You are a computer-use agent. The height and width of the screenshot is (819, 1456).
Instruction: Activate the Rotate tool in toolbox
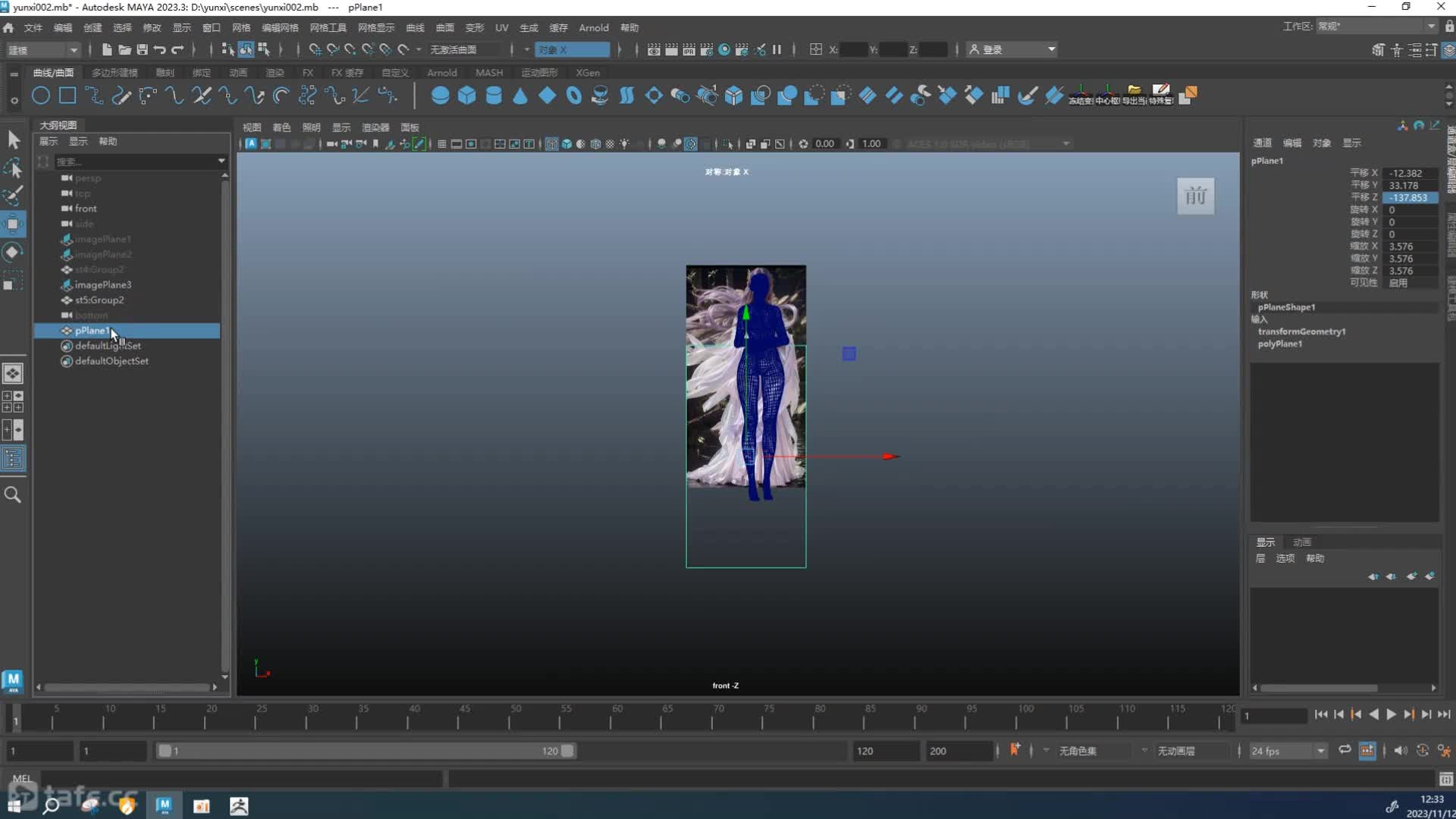[13, 252]
